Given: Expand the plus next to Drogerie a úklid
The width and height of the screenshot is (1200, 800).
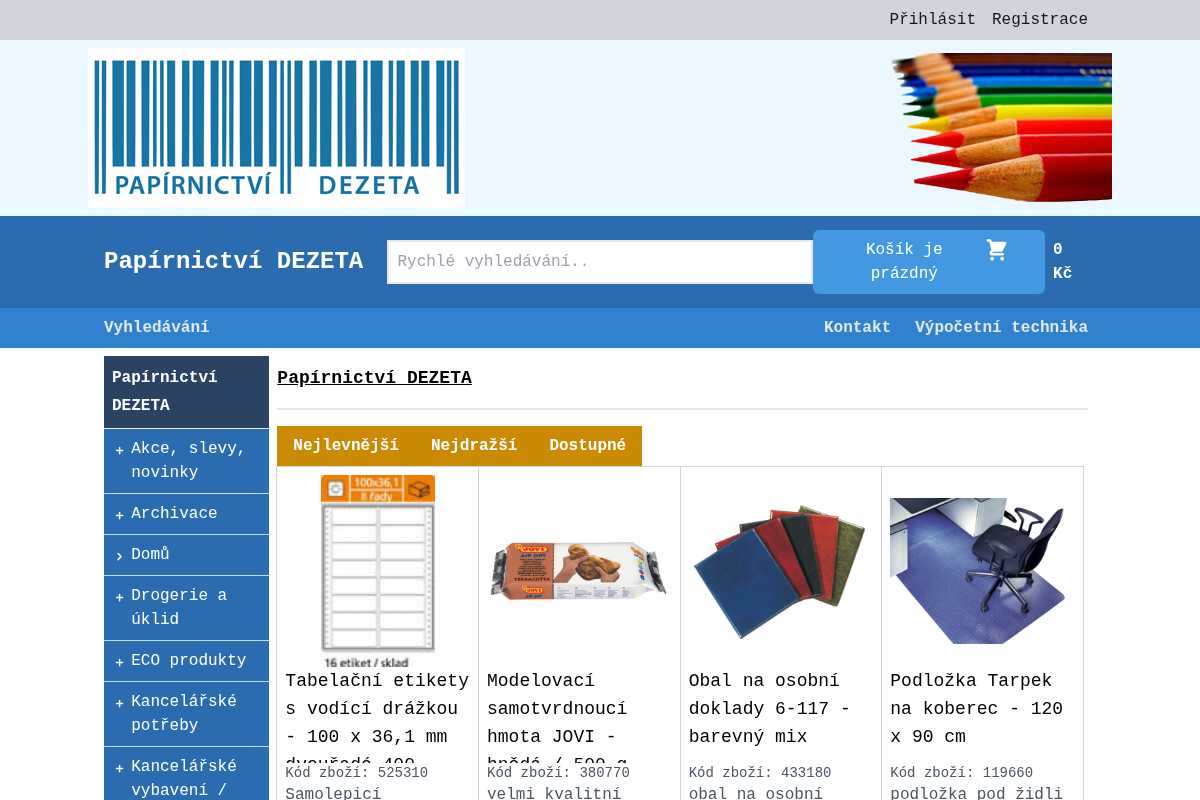Looking at the screenshot, I should tap(119, 597).
